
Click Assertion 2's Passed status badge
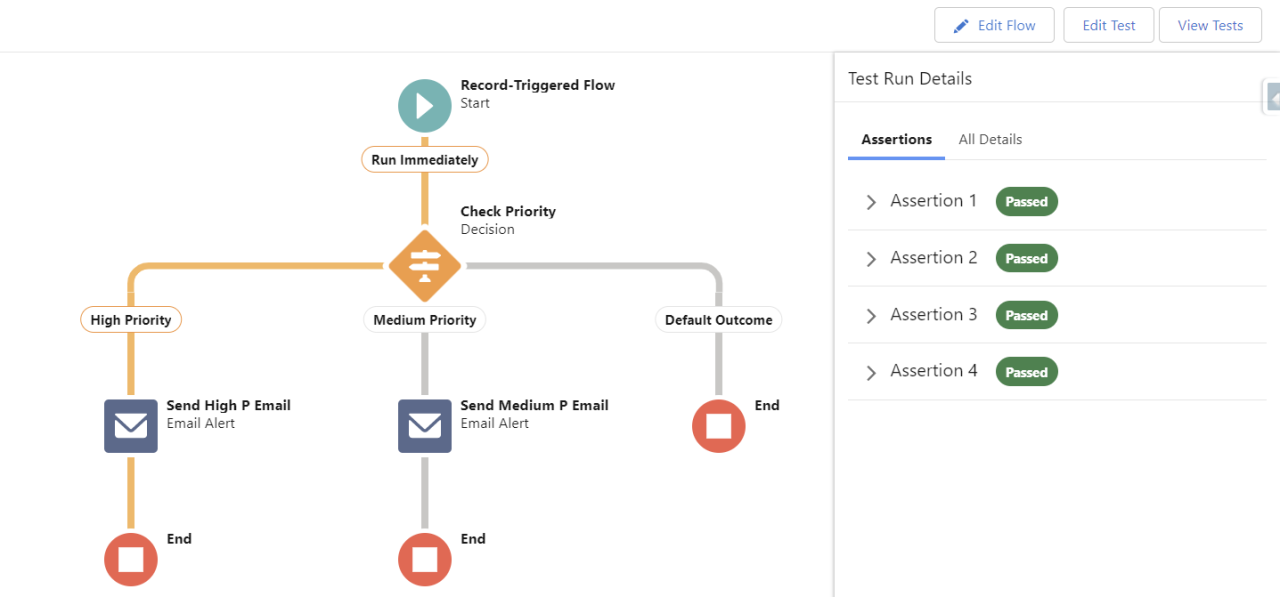click(1026, 258)
